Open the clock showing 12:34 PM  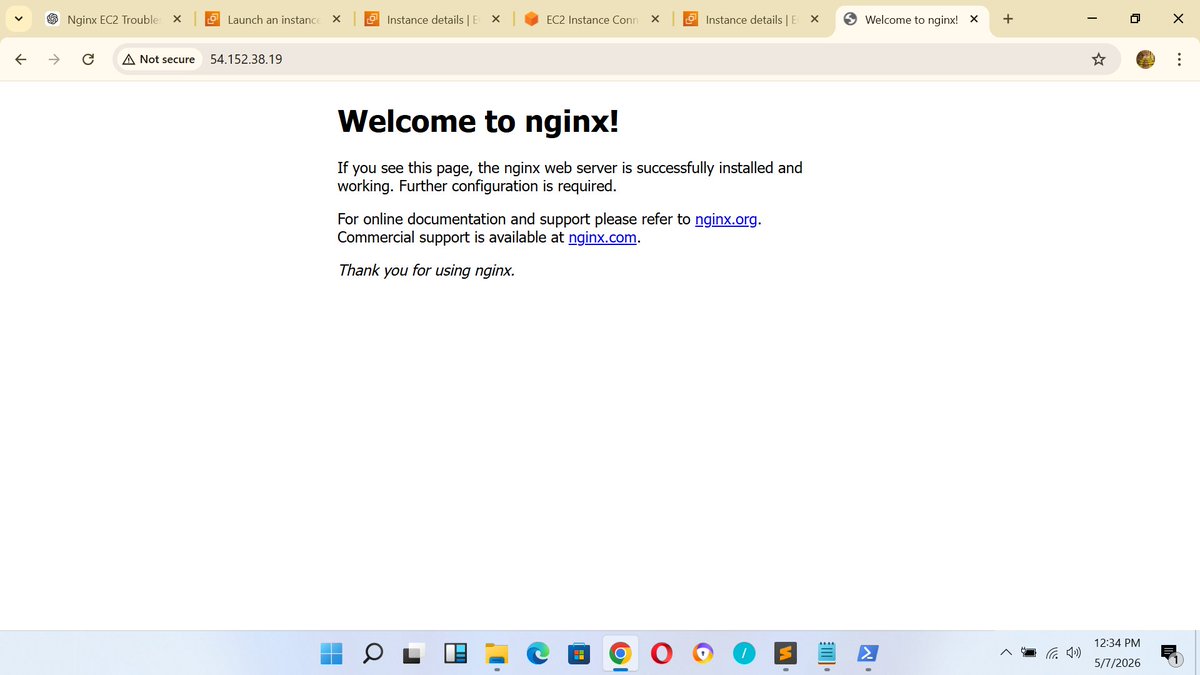[1117, 652]
